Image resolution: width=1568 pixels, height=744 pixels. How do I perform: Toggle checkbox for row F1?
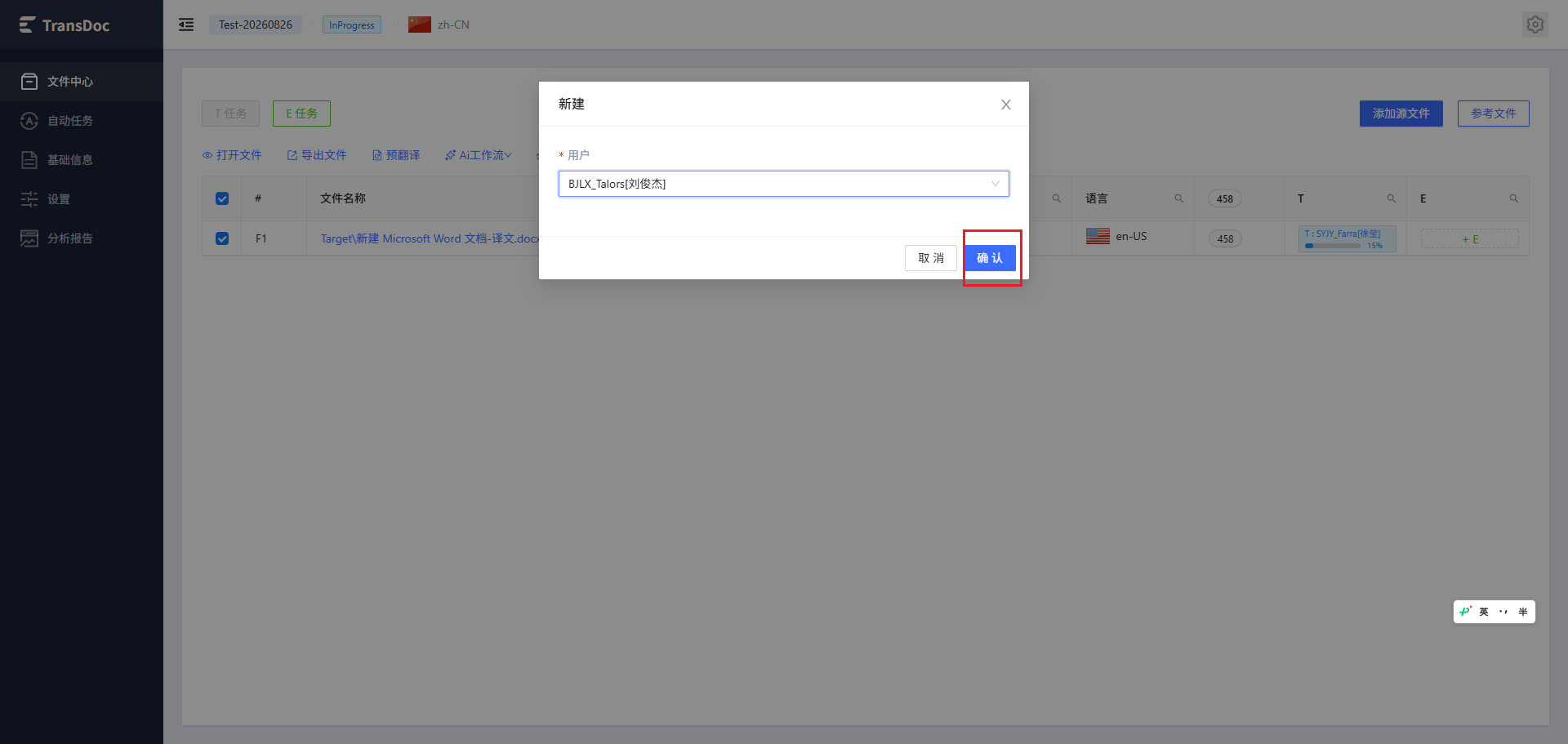point(222,238)
